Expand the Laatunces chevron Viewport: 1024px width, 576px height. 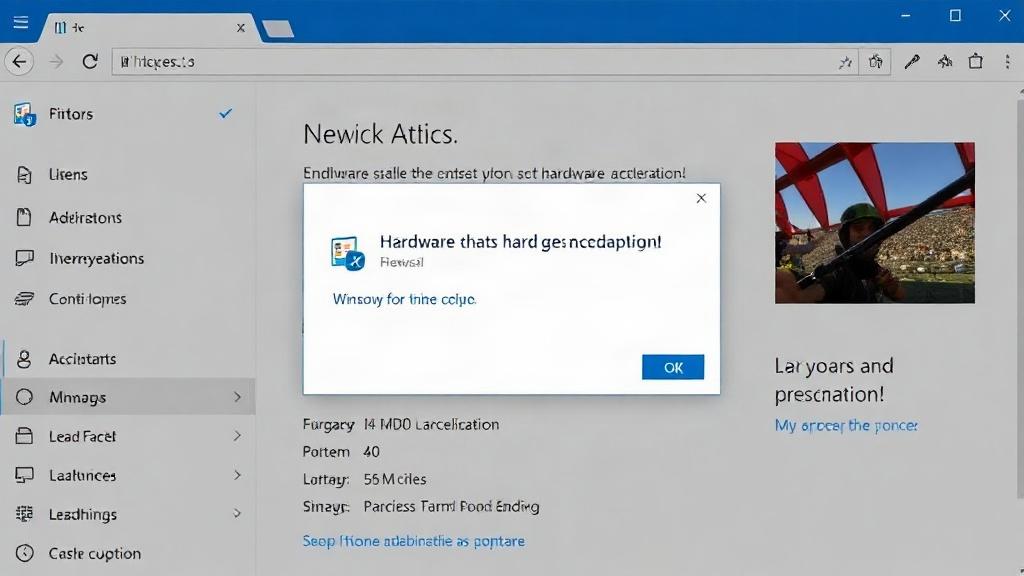[x=237, y=475]
